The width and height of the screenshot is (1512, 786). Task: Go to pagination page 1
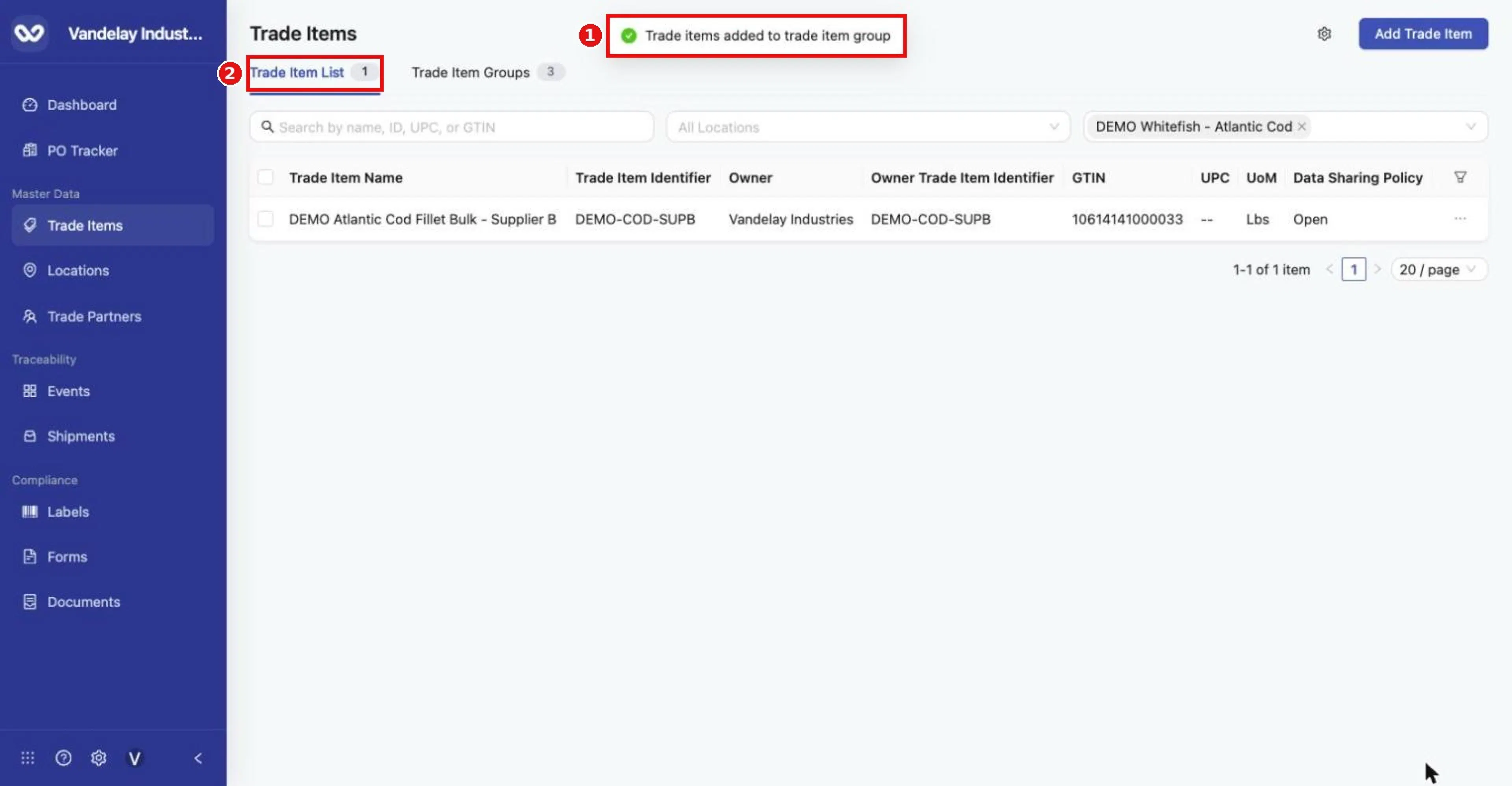(x=1354, y=269)
